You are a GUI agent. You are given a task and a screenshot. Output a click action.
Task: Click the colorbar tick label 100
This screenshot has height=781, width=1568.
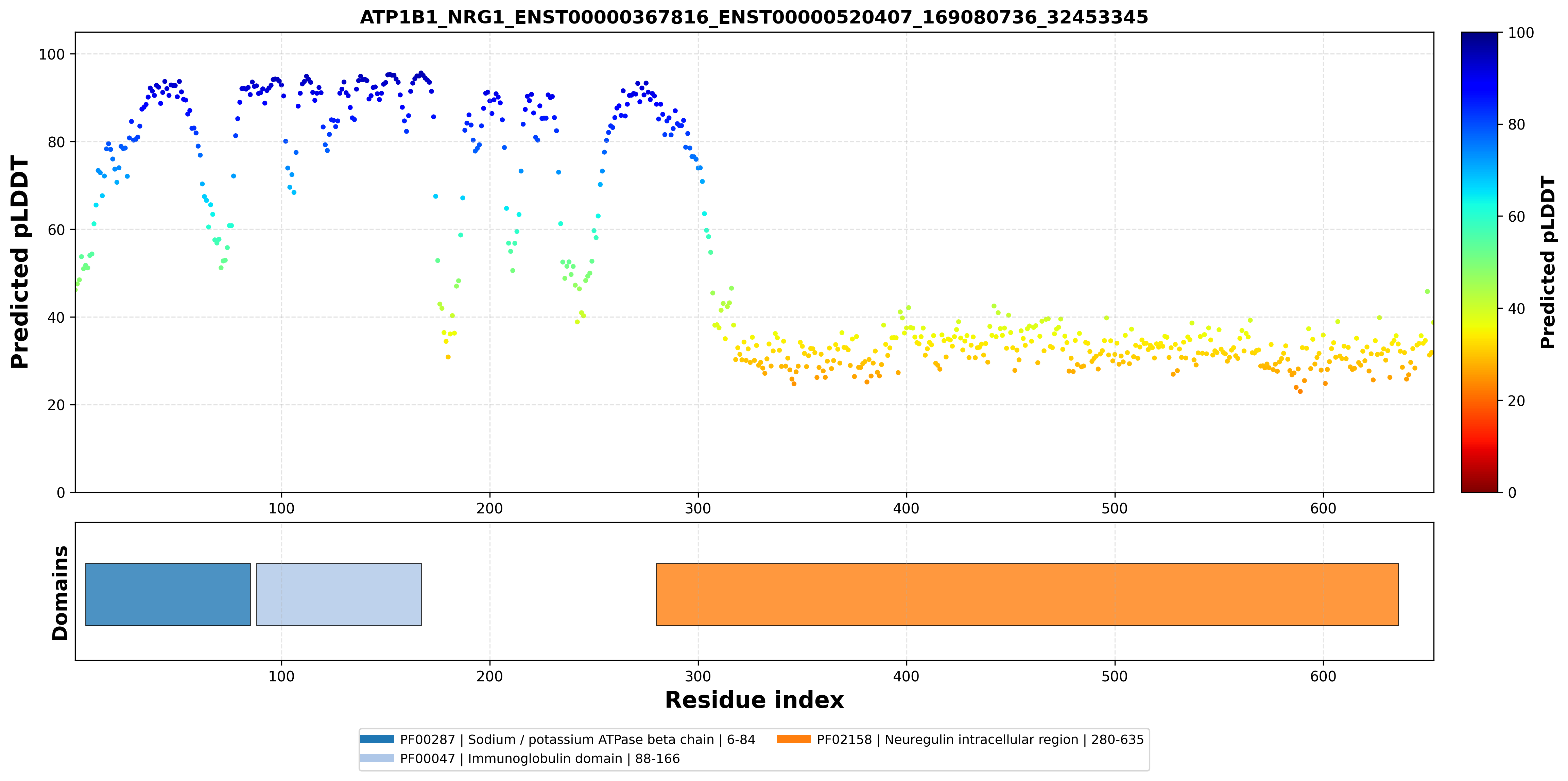(1520, 33)
